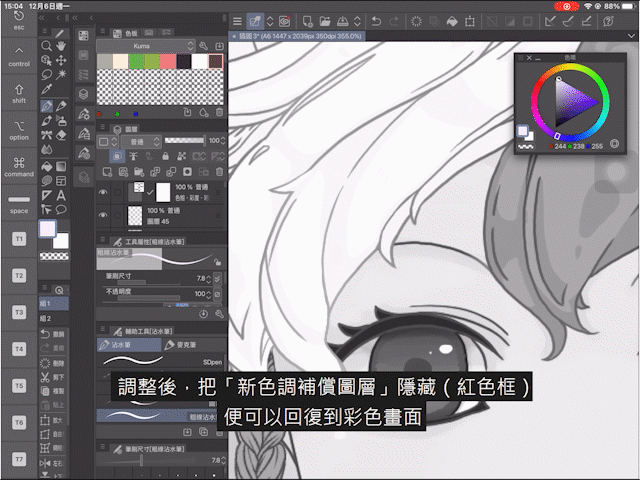Viewport: 640px width, 480px height.
Task: Tap the control modifier key
Action: (19, 57)
